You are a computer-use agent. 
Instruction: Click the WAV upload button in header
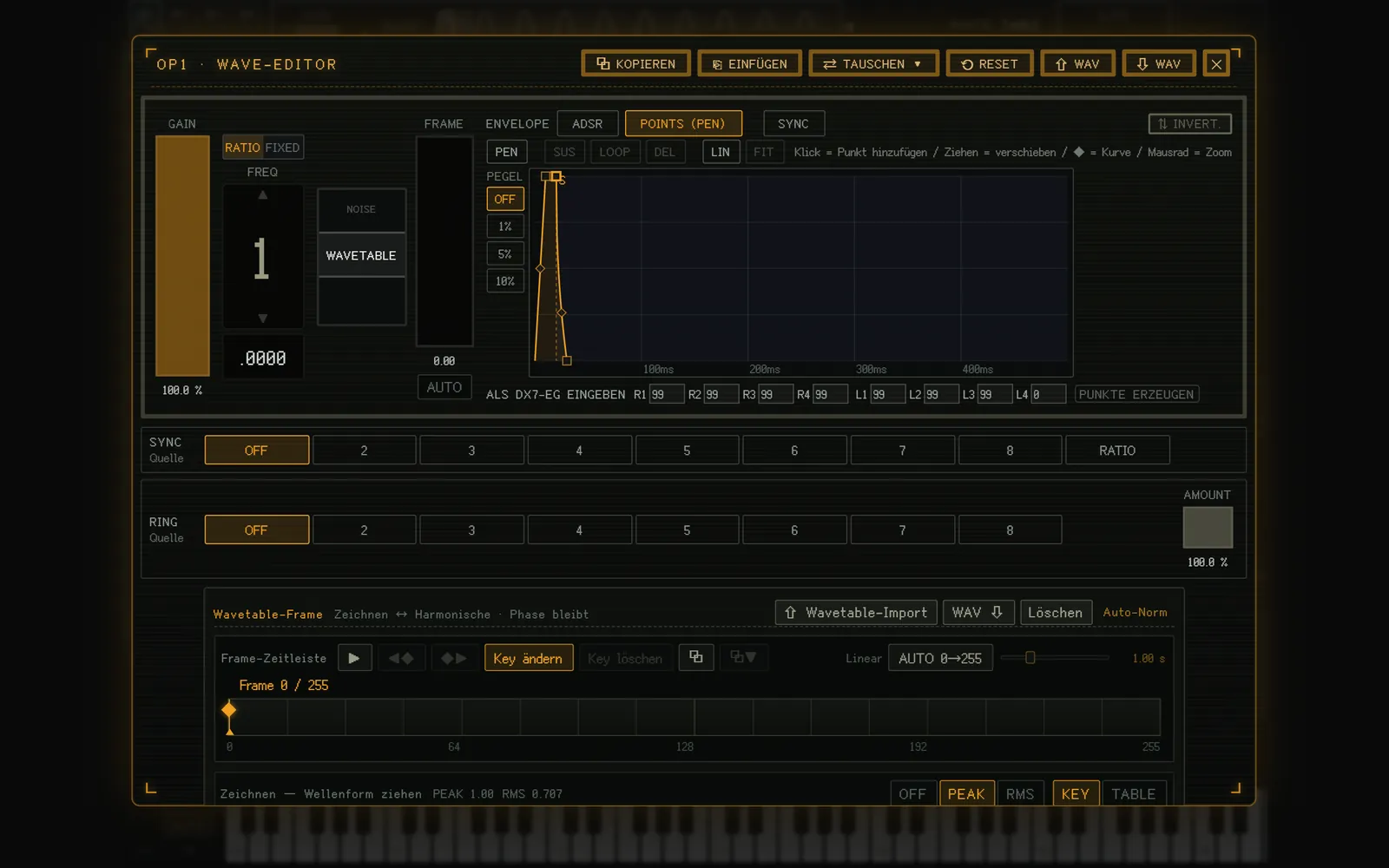pos(1077,64)
